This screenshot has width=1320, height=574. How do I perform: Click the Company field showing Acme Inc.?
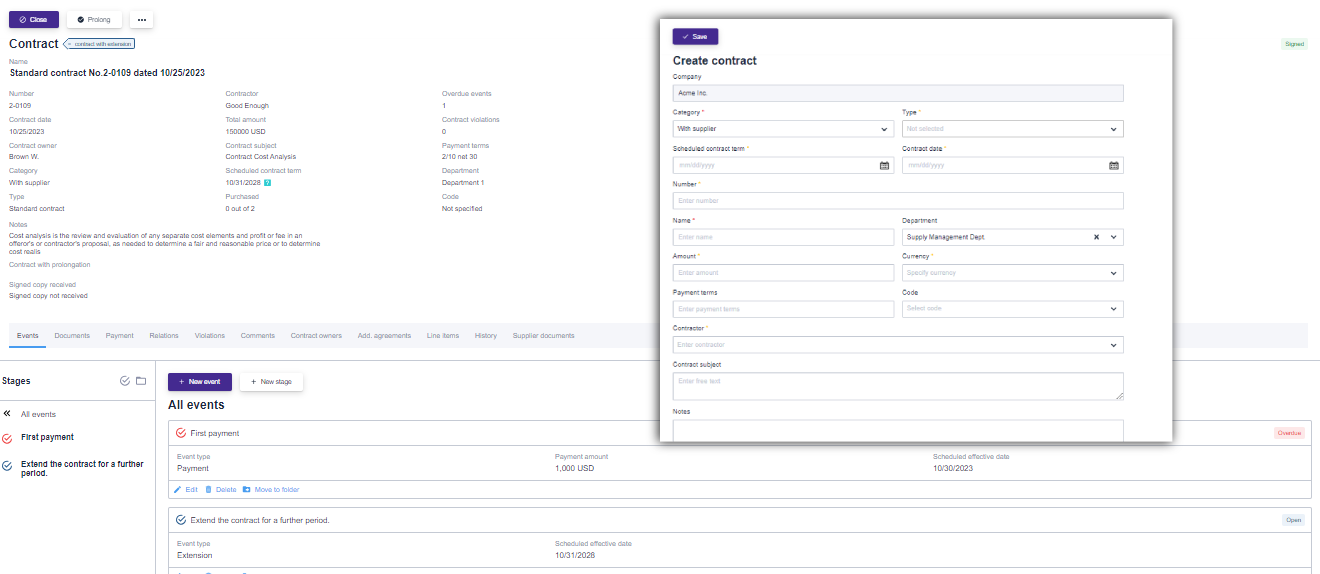pyautogui.click(x=898, y=93)
